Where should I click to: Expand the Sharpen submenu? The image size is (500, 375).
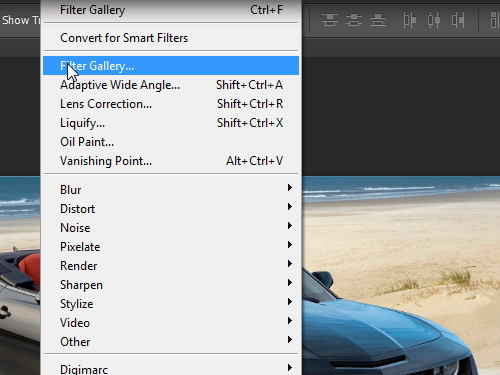point(171,285)
